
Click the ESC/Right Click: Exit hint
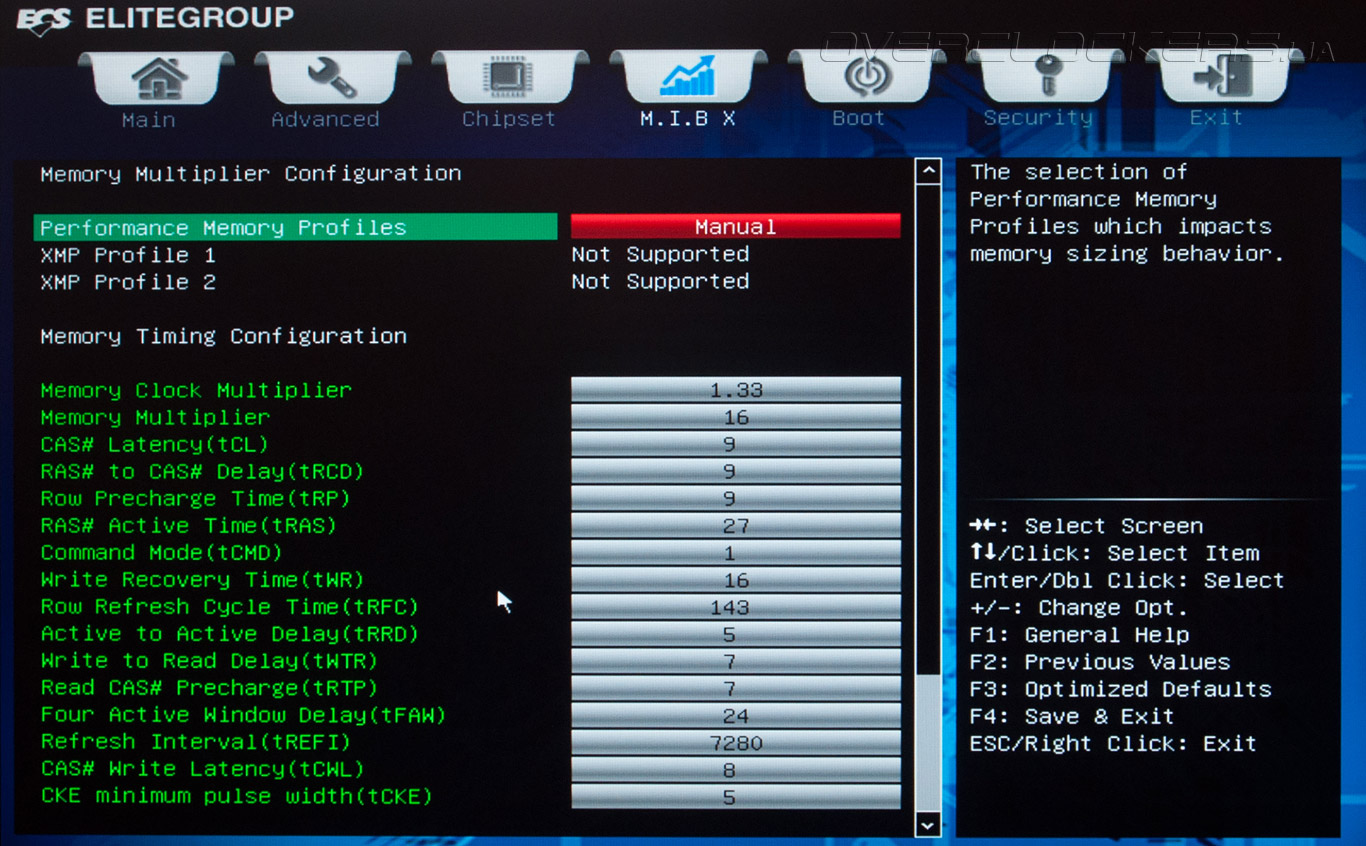coord(1113,743)
